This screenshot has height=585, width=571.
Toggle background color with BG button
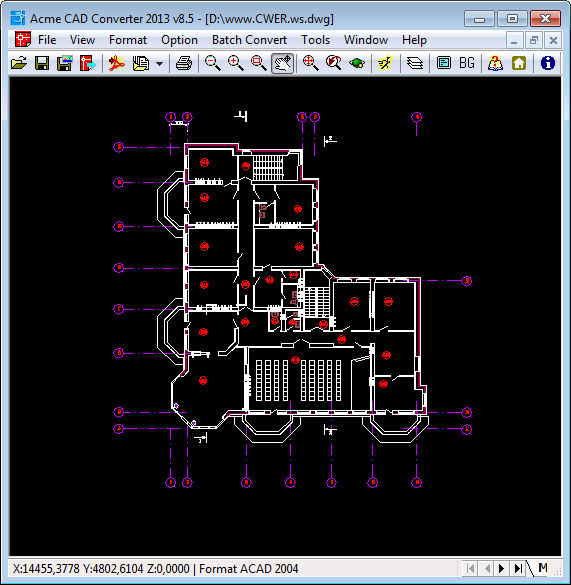pos(467,63)
